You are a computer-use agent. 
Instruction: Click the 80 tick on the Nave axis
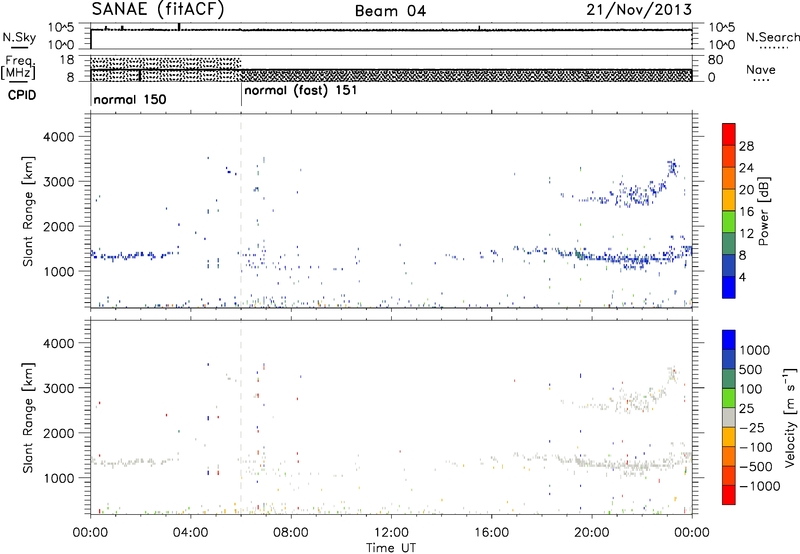tap(715, 60)
